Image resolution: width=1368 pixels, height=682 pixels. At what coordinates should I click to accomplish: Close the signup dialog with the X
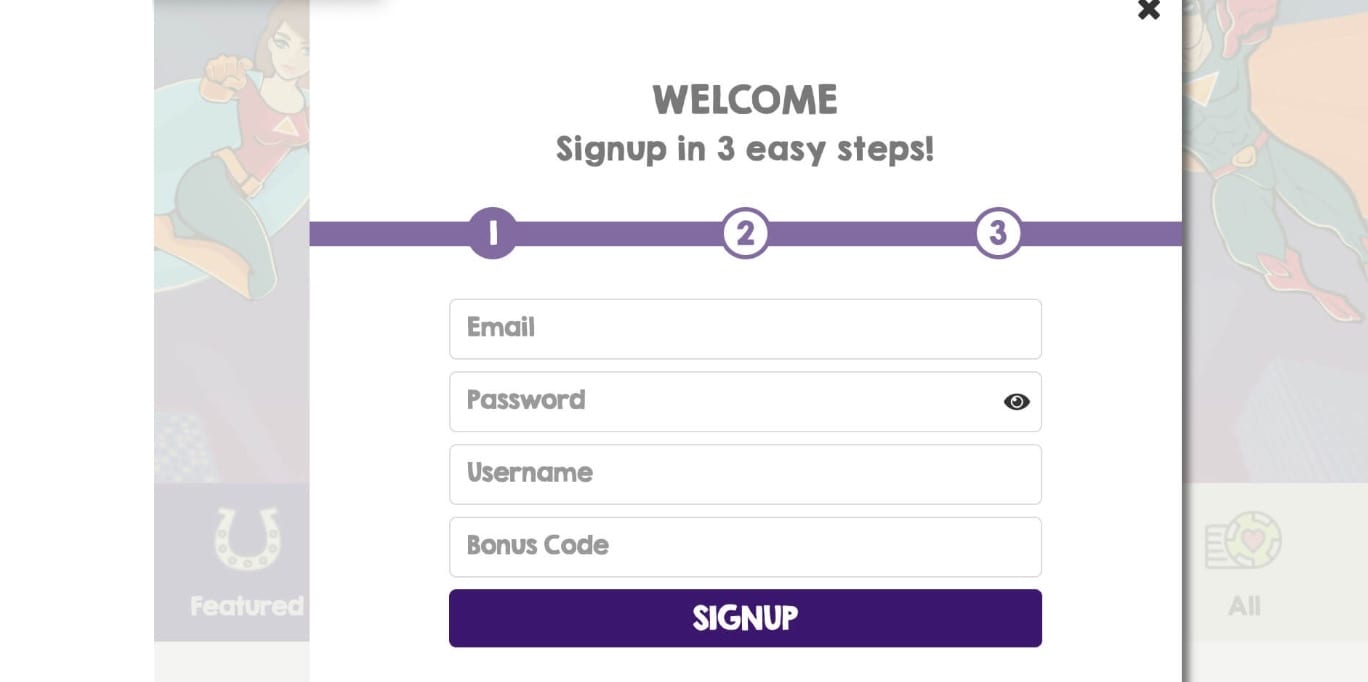coord(1149,9)
